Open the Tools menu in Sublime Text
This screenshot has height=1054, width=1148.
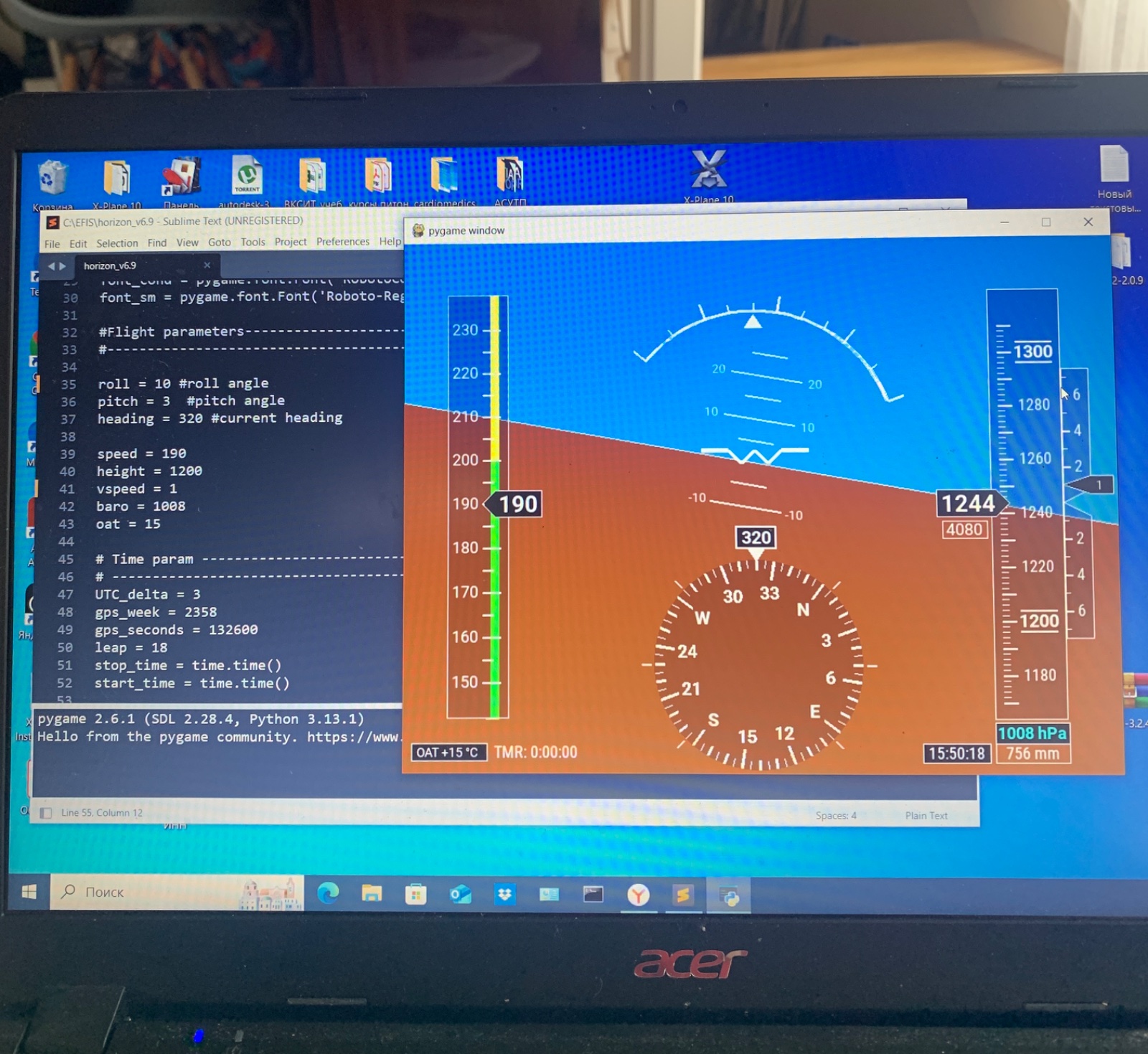[x=253, y=243]
